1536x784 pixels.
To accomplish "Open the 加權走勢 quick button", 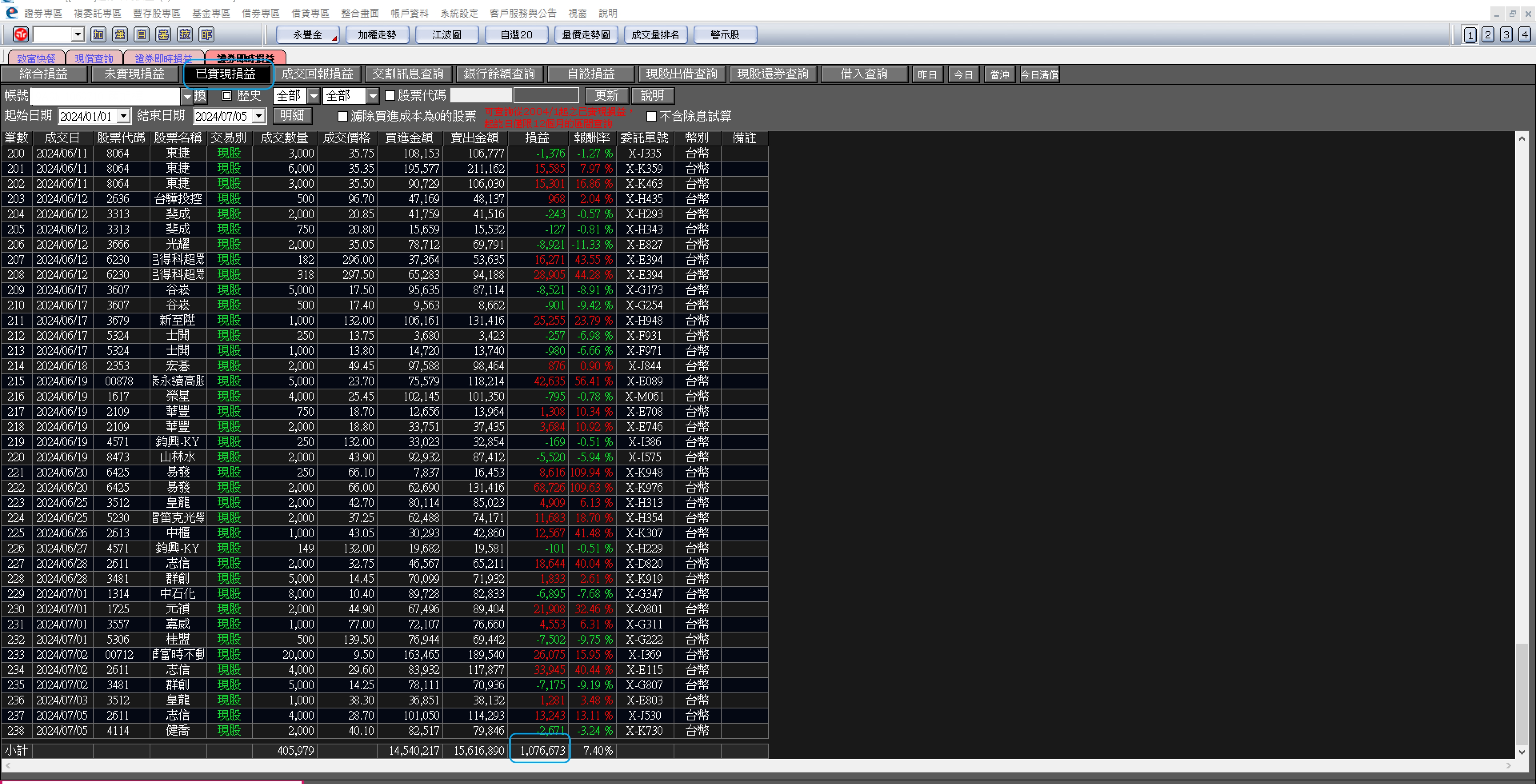I will 377,34.
